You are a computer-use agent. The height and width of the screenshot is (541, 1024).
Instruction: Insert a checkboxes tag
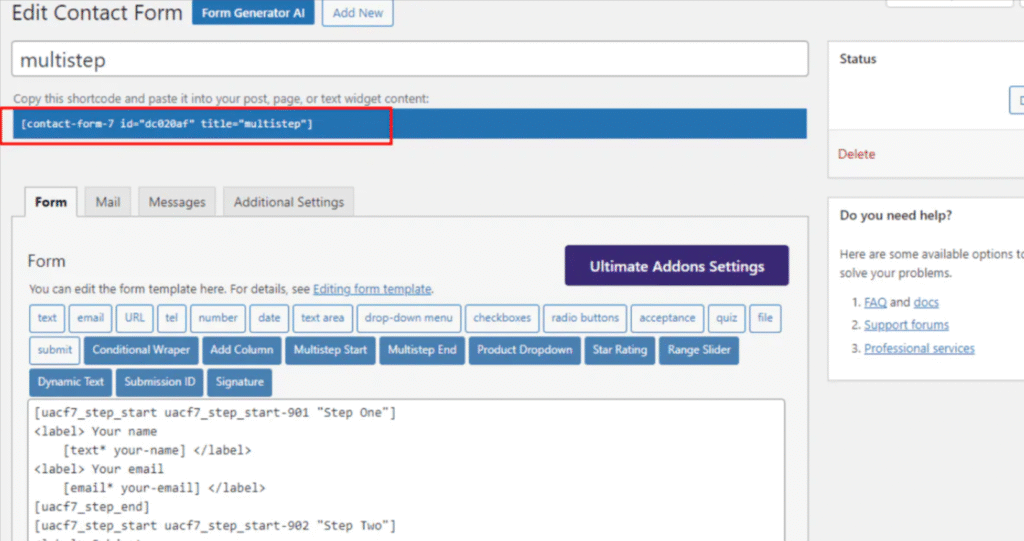(x=502, y=318)
